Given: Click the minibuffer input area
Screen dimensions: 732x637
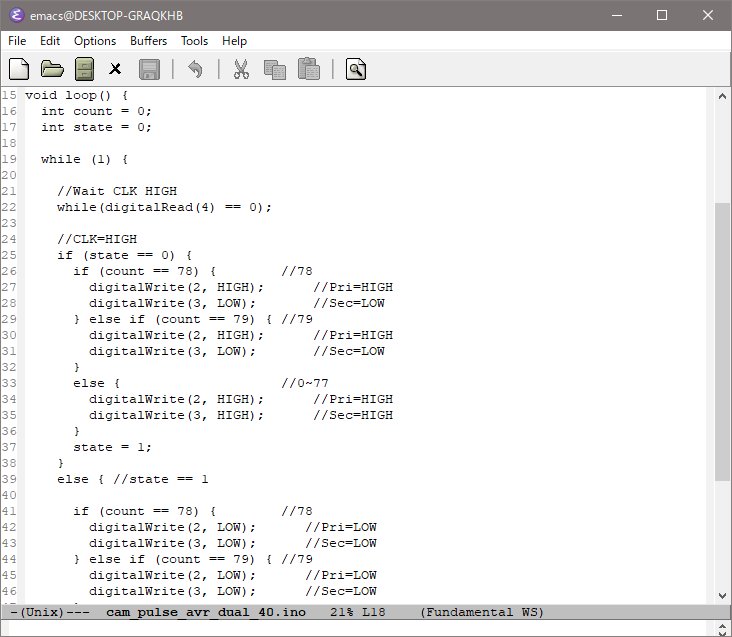Looking at the screenshot, I should click(362, 628).
